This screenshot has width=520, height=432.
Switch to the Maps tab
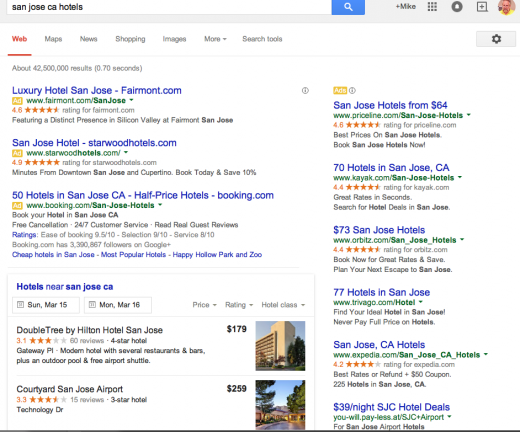[53, 39]
